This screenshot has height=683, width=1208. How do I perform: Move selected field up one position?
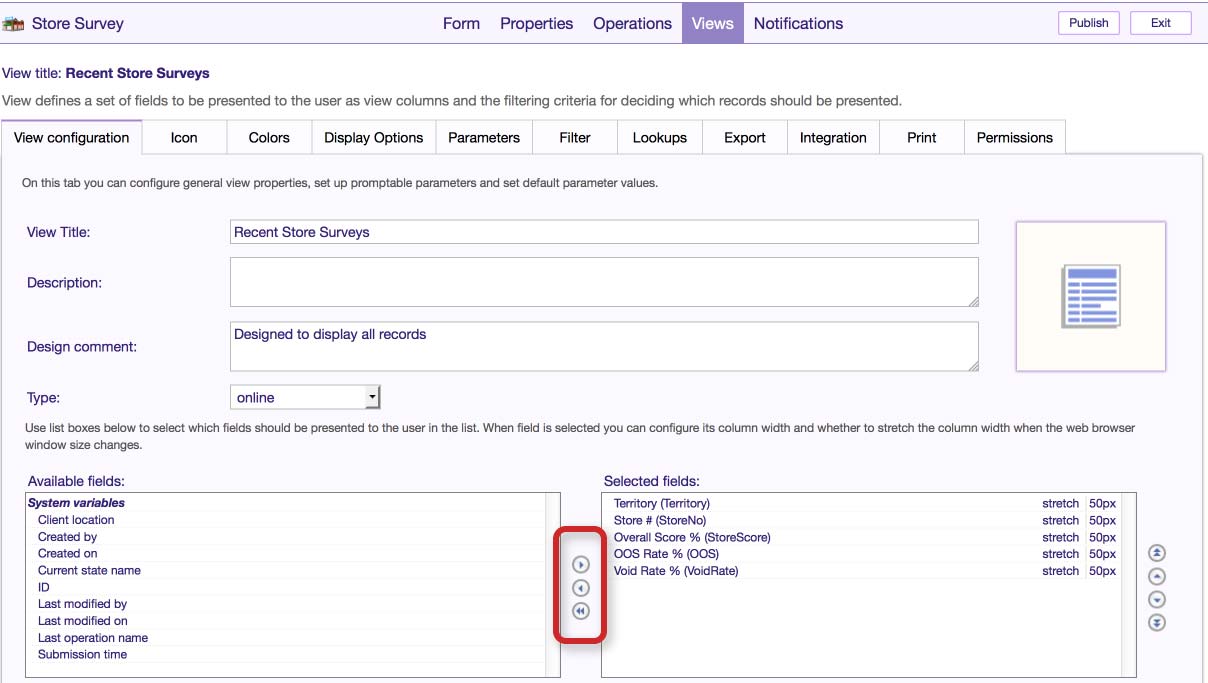coord(1157,576)
